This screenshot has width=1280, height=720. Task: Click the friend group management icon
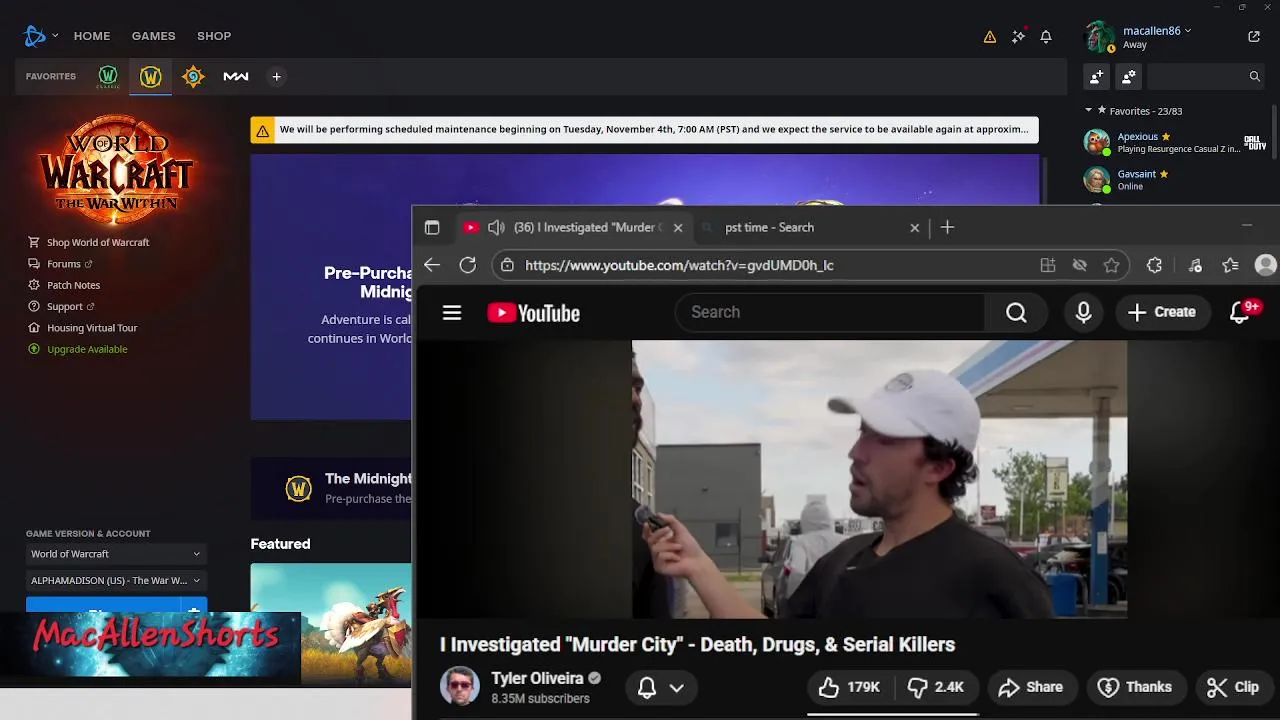(x=1129, y=76)
